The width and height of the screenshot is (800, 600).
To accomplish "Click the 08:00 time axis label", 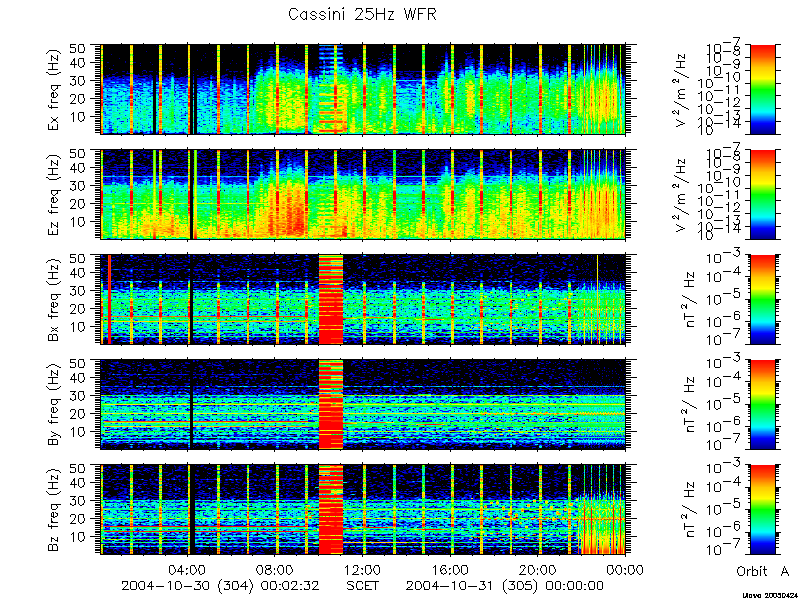I will click(x=276, y=570).
